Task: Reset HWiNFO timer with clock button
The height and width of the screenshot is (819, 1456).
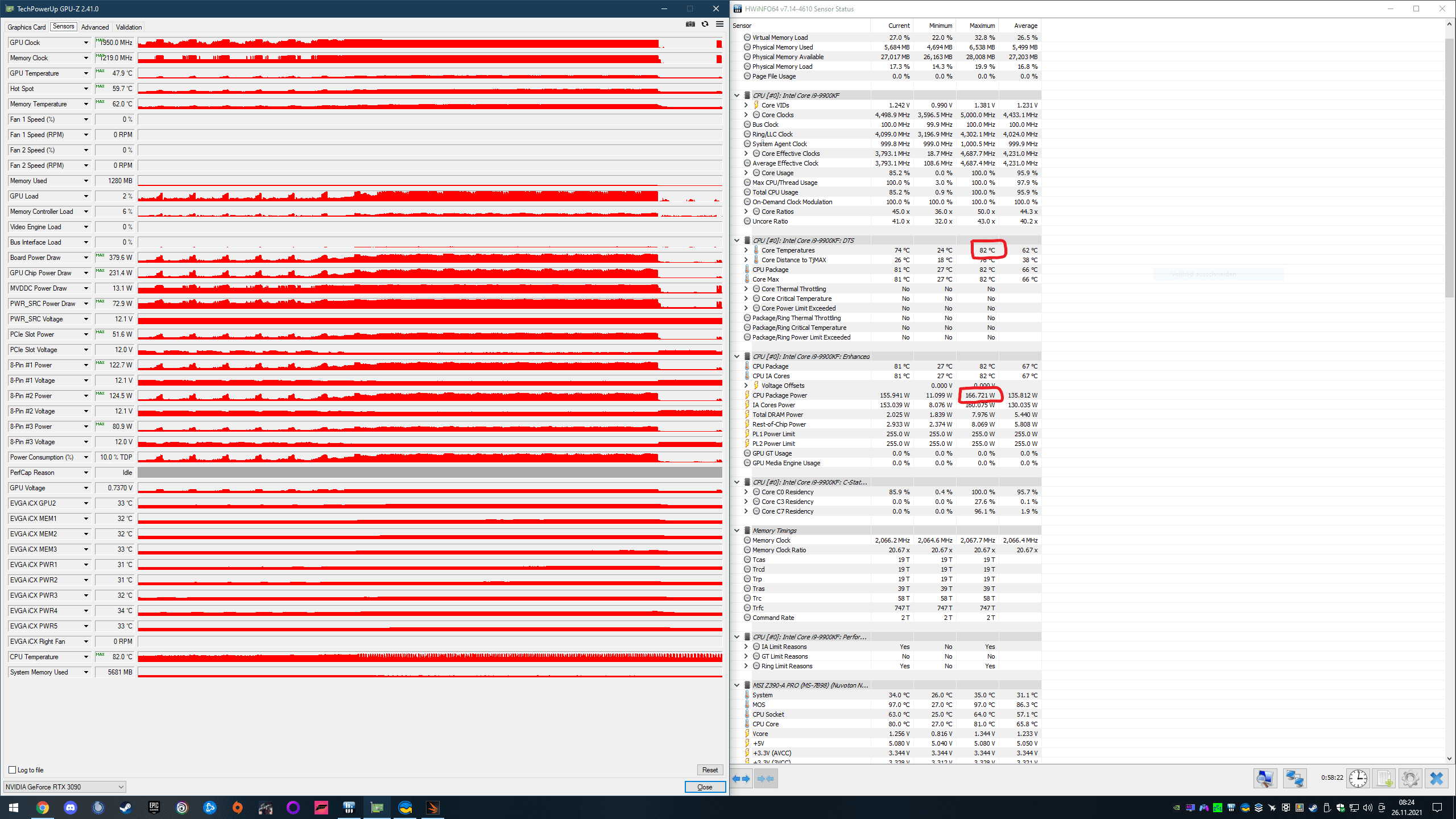Action: [1358, 778]
